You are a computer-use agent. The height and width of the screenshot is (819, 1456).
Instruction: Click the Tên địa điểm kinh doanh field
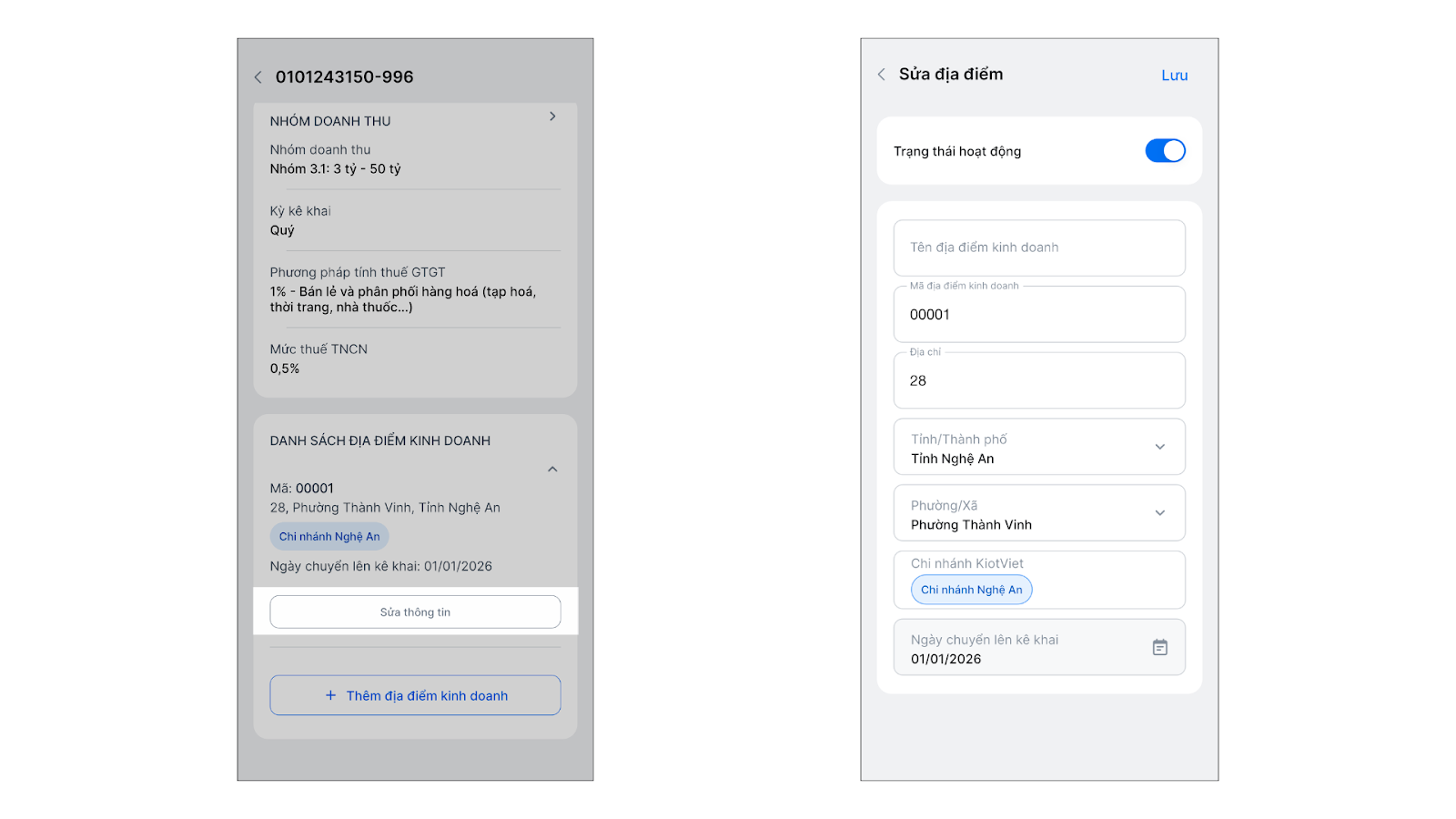point(1038,248)
